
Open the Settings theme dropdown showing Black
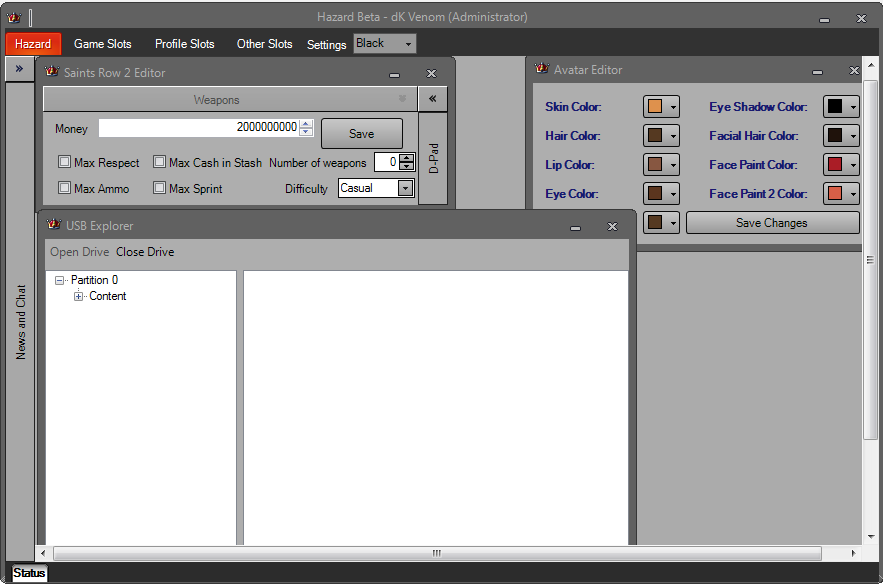coord(385,44)
